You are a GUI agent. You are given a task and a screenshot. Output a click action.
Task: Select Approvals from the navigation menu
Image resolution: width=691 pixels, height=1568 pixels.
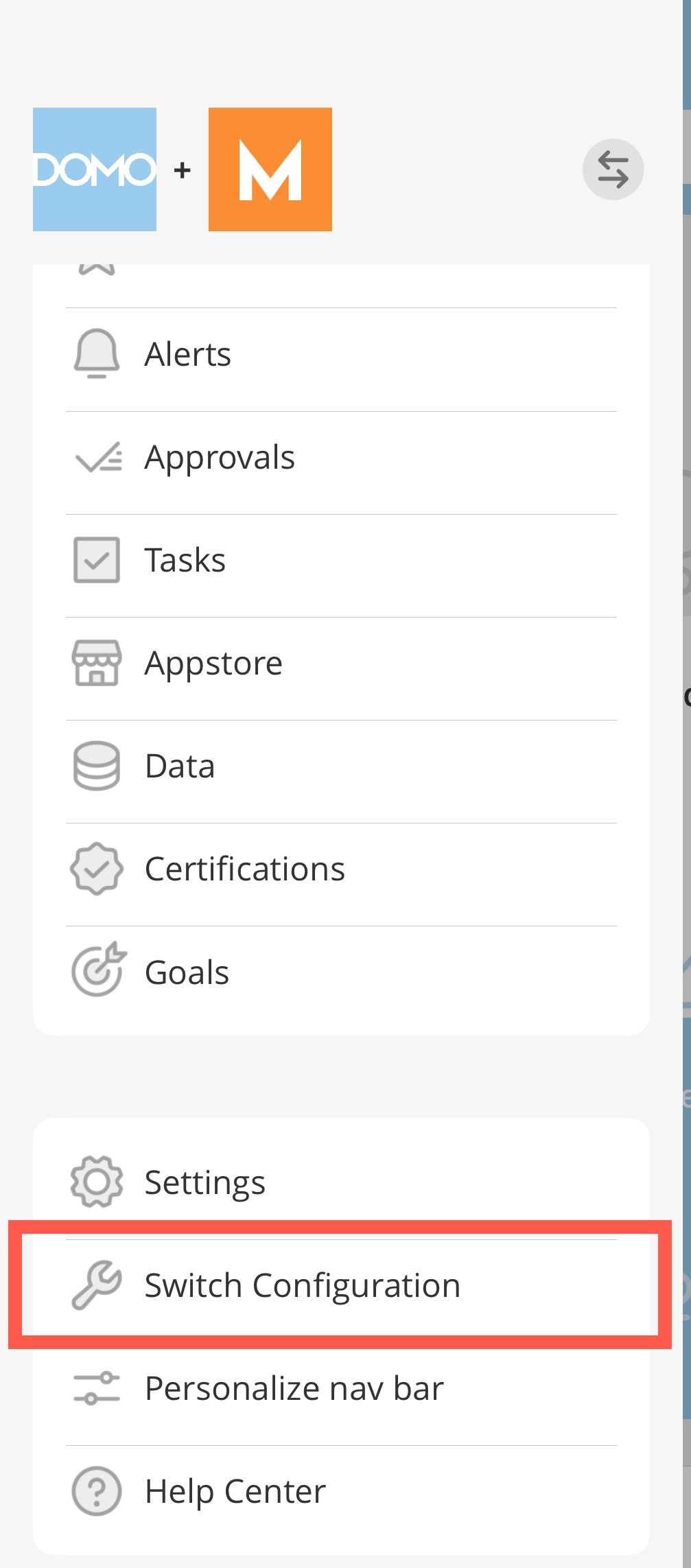point(341,463)
